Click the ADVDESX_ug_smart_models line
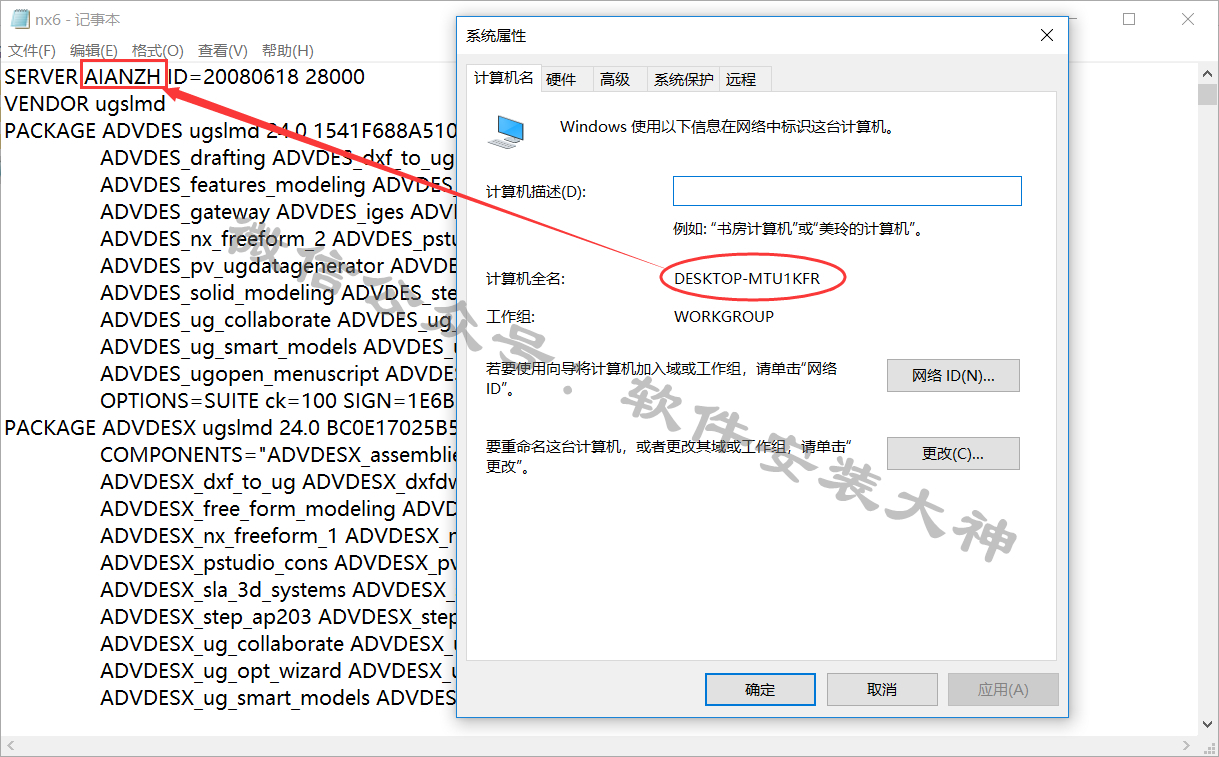Screen dimensions: 1219x757 278,698
